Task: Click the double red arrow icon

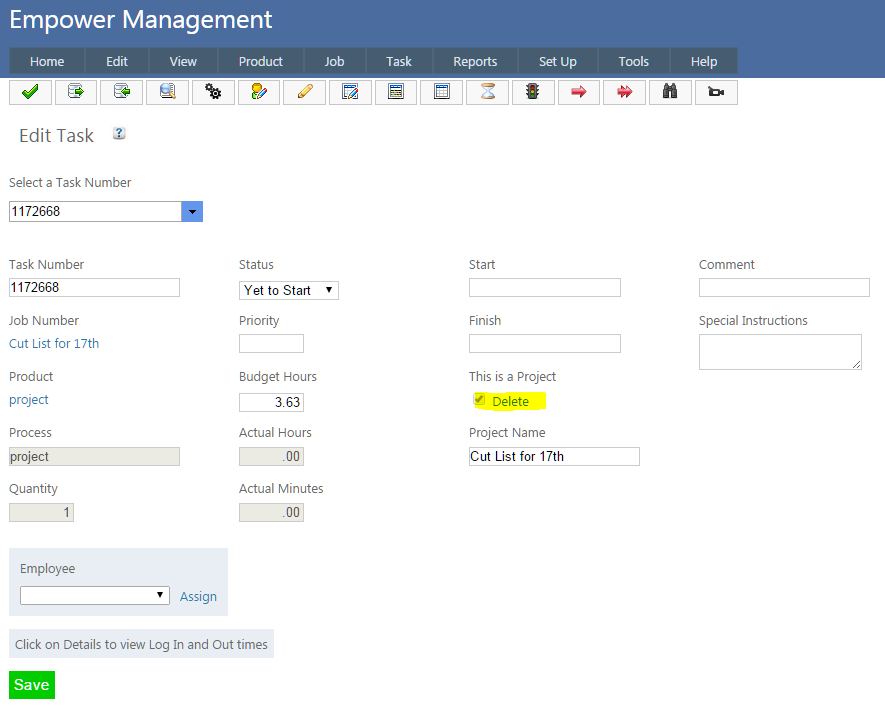Action: 624,92
